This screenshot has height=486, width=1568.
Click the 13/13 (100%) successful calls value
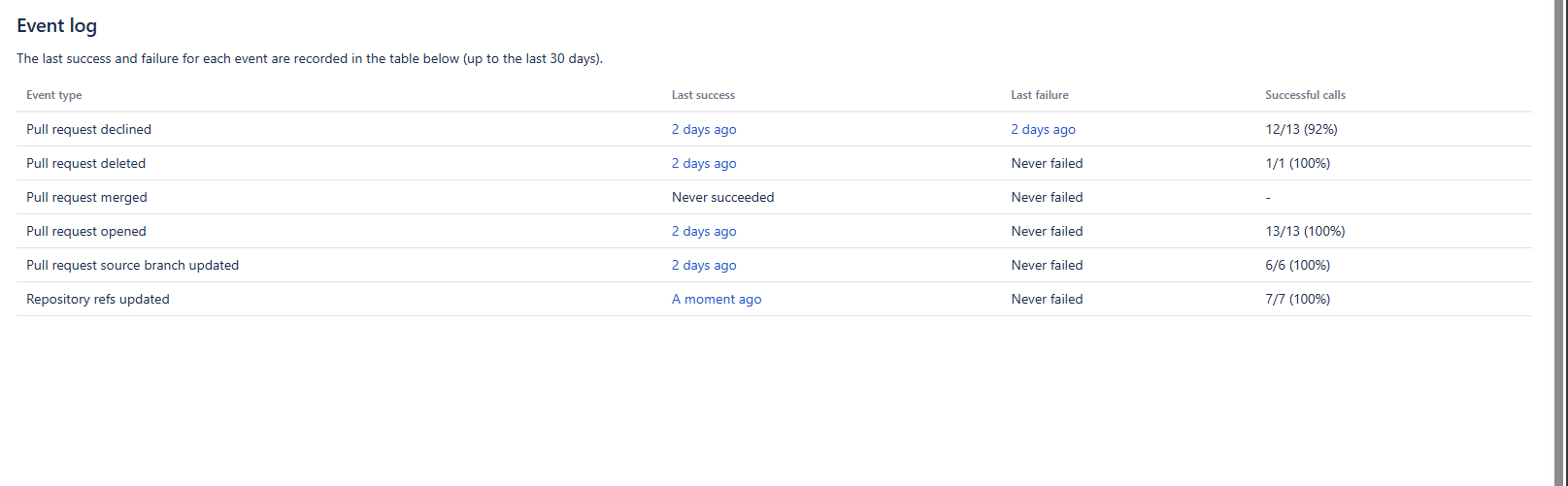[1305, 231]
